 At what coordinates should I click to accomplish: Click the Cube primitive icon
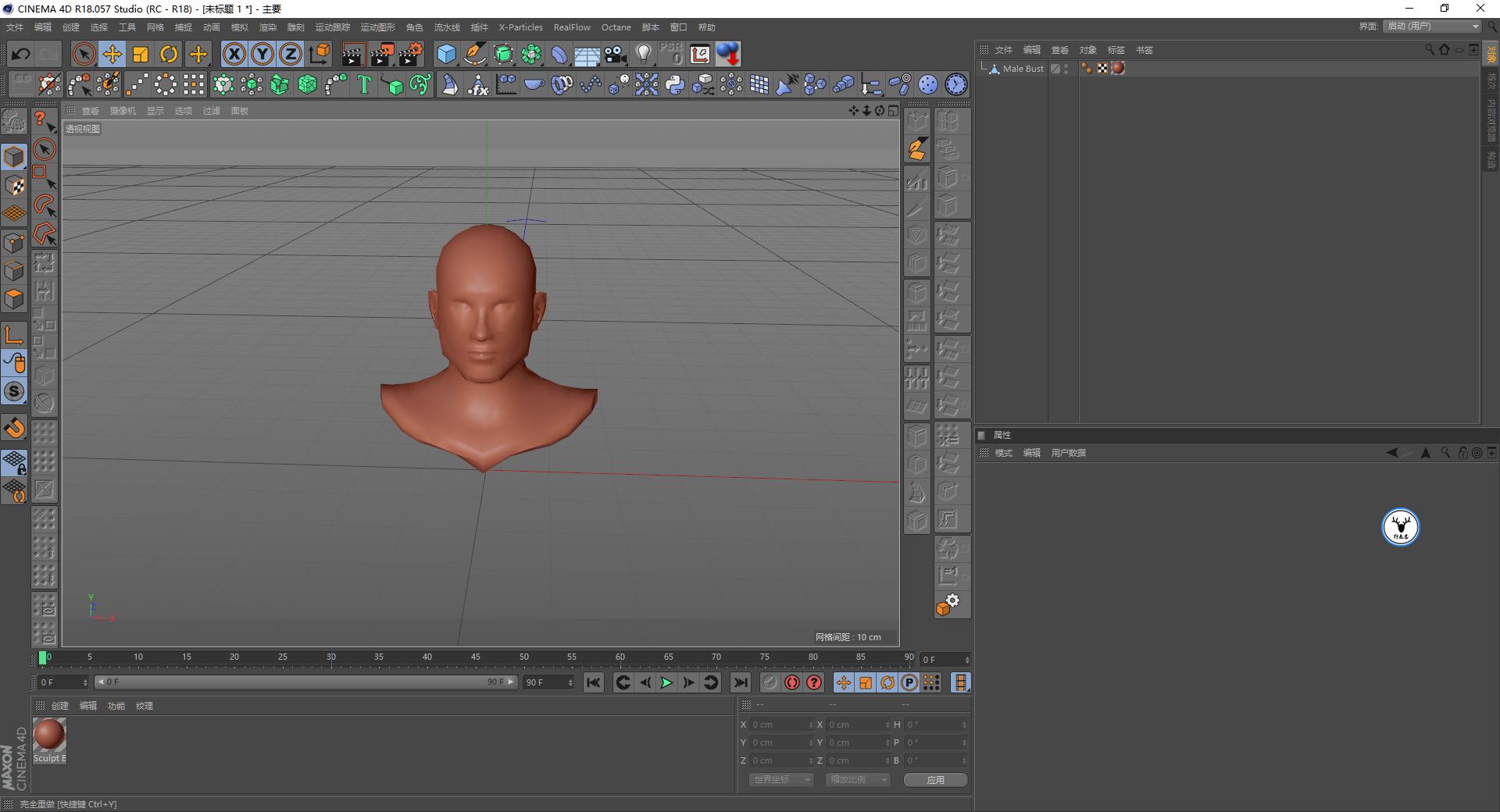[446, 54]
